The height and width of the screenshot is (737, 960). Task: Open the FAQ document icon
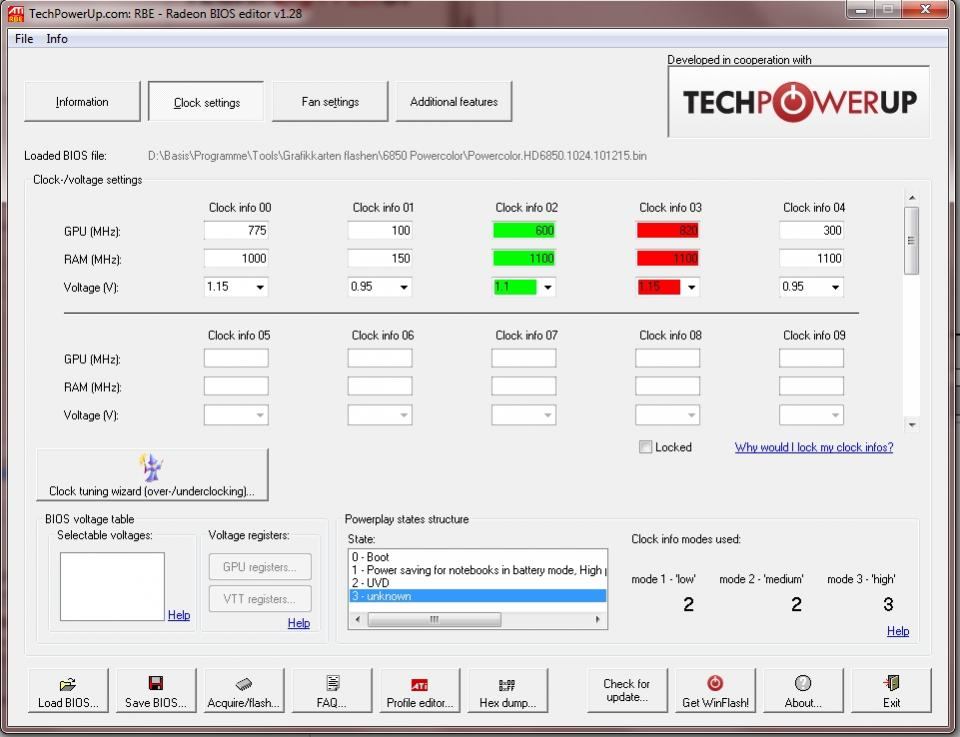point(332,683)
